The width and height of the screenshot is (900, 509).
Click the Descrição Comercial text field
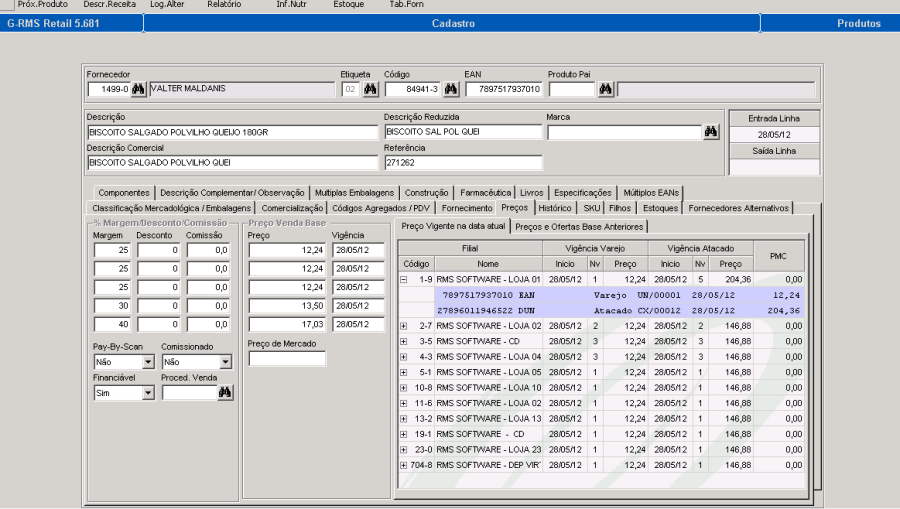pyautogui.click(x=231, y=162)
